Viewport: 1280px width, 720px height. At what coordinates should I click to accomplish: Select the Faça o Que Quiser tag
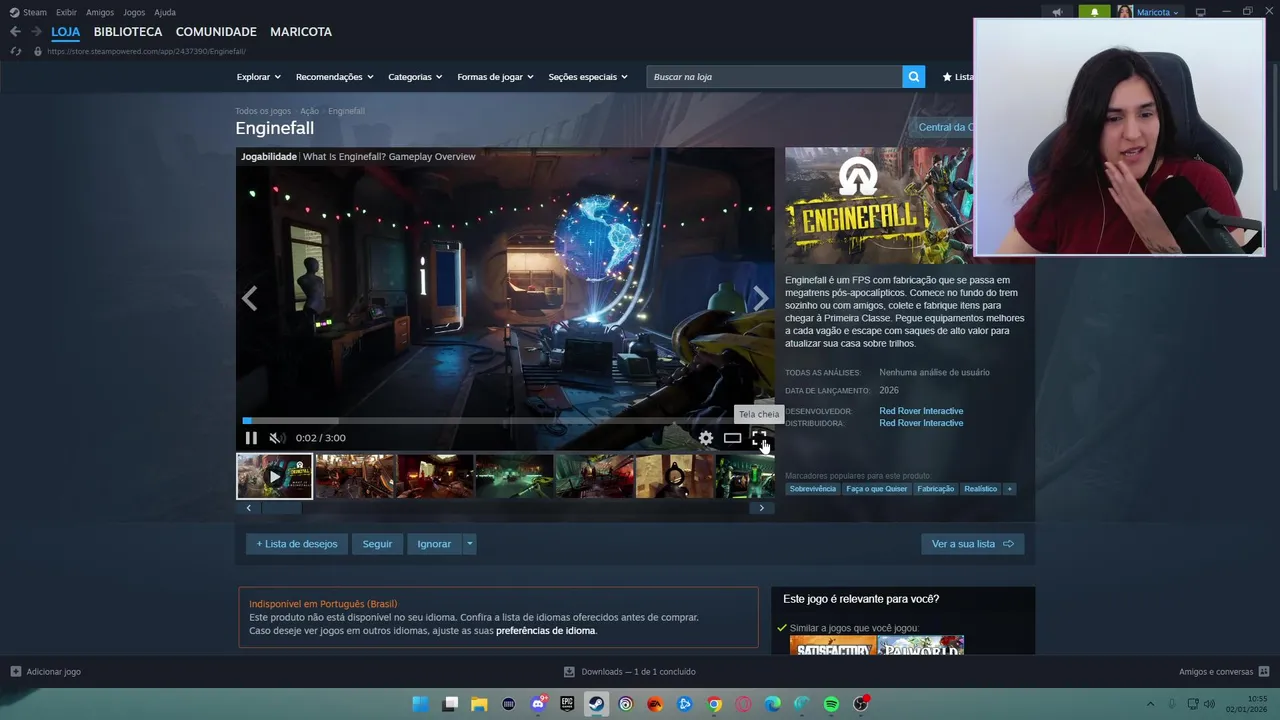click(x=876, y=489)
